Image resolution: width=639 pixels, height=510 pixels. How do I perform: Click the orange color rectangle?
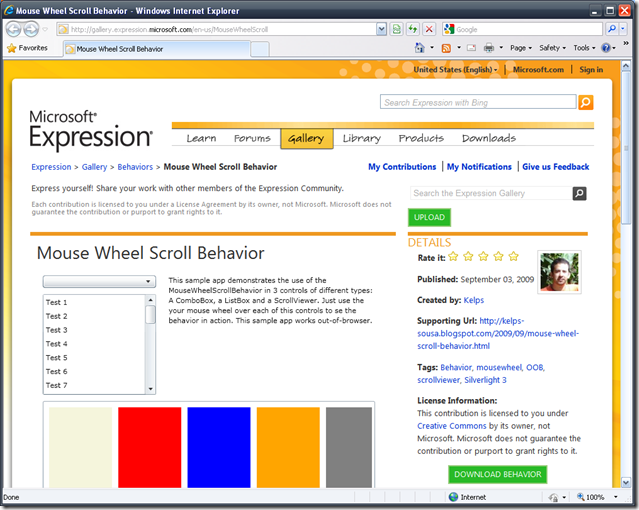coord(288,447)
